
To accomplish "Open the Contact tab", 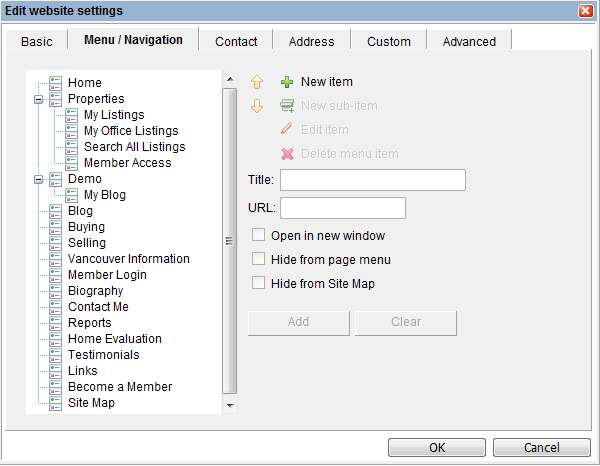I will tap(236, 41).
